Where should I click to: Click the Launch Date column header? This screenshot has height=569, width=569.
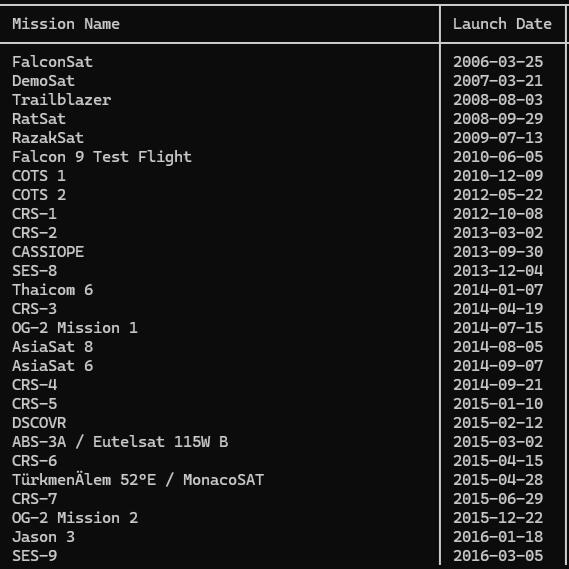click(502, 24)
